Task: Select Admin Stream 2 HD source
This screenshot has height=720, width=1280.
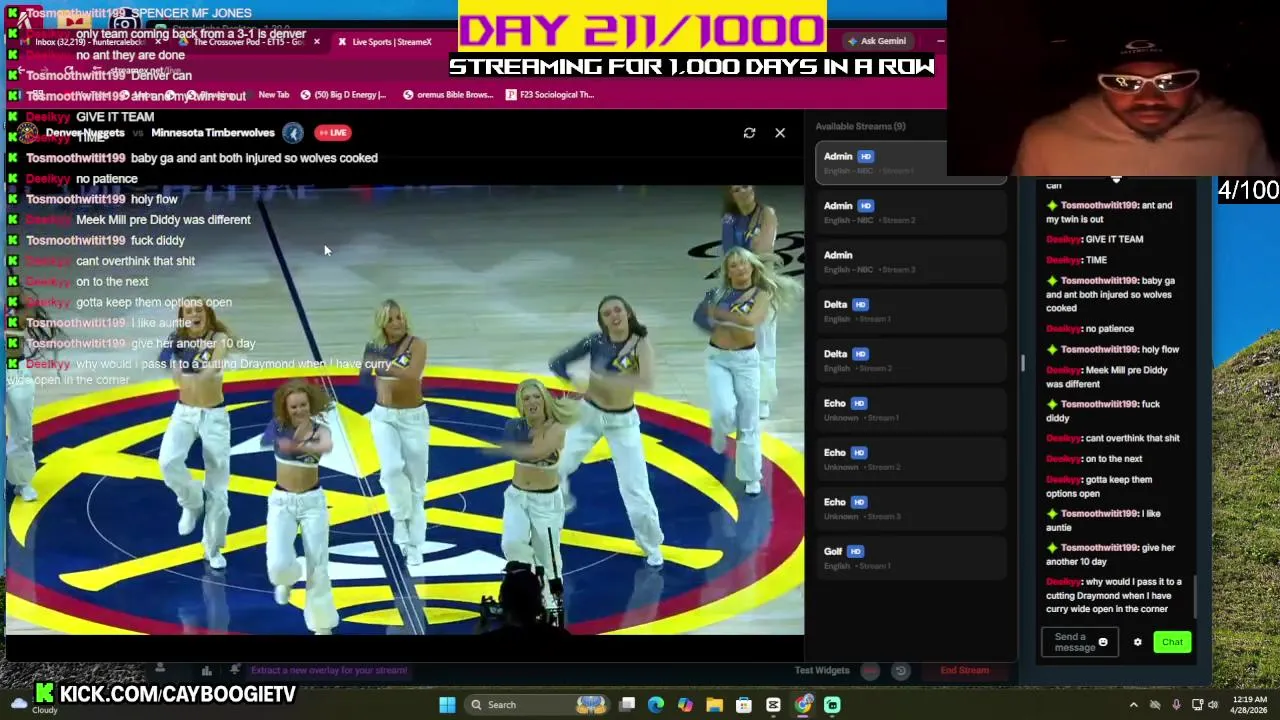Action: tap(910, 212)
